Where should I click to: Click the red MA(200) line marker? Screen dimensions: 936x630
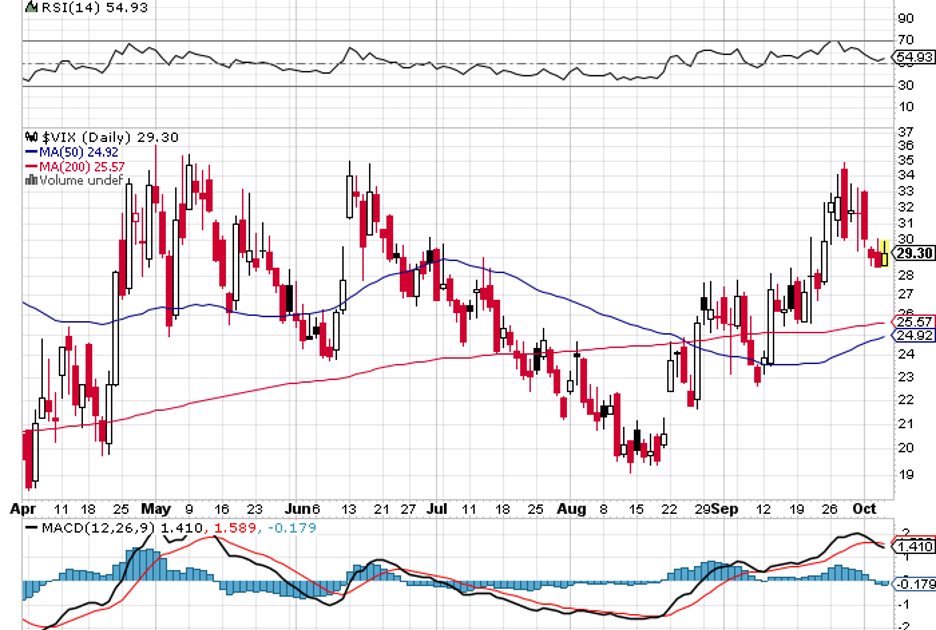point(30,167)
